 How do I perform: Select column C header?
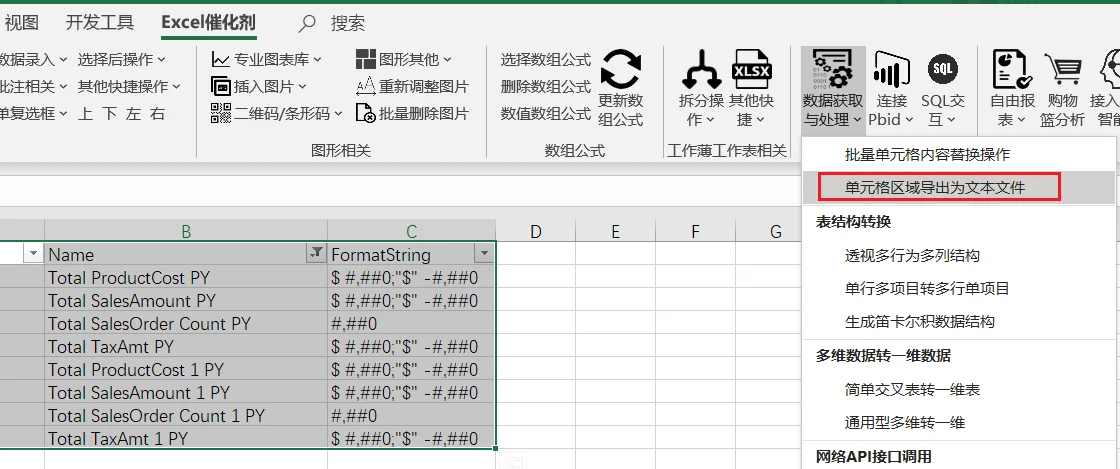411,231
